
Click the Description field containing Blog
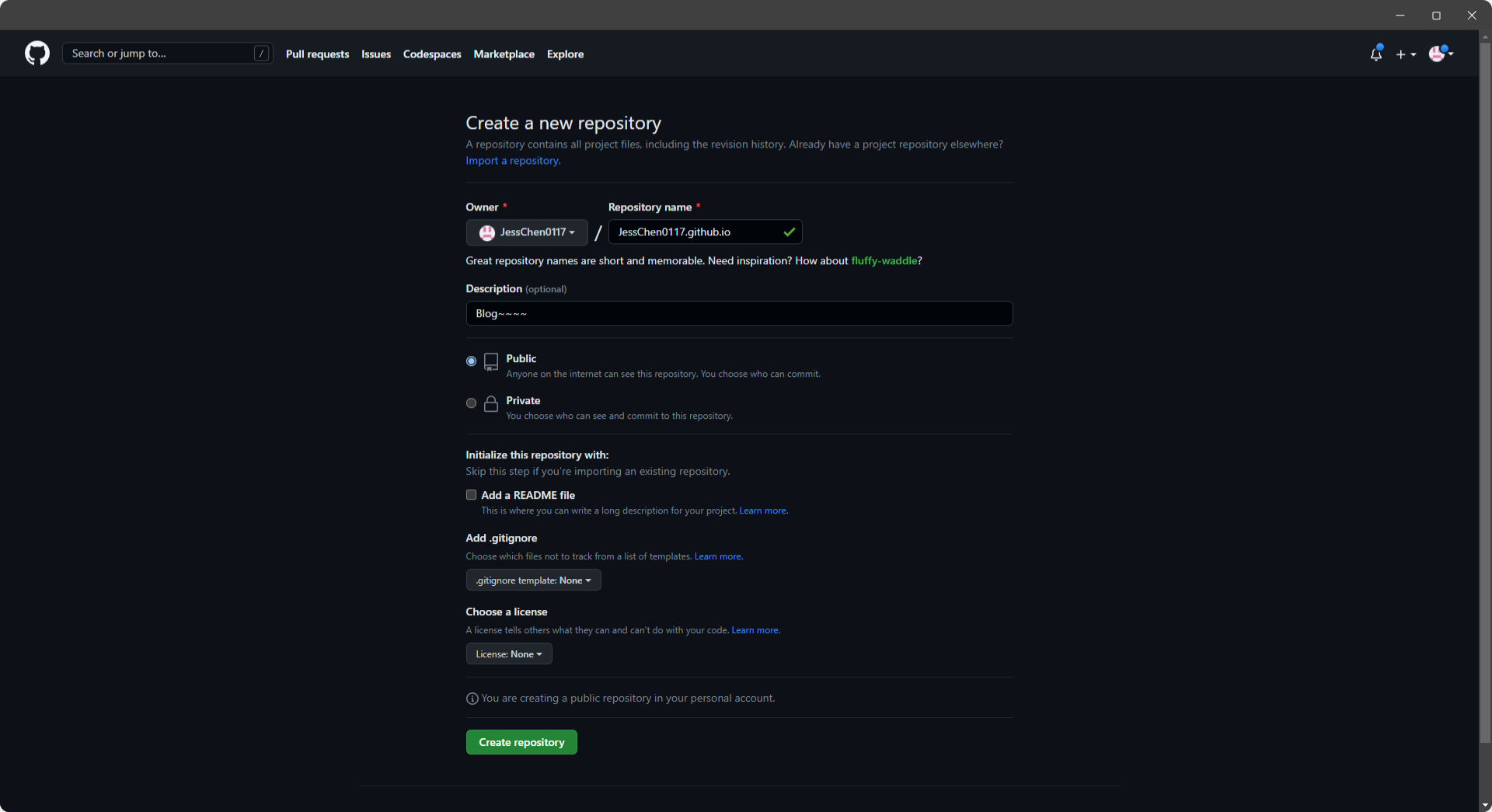(739, 313)
